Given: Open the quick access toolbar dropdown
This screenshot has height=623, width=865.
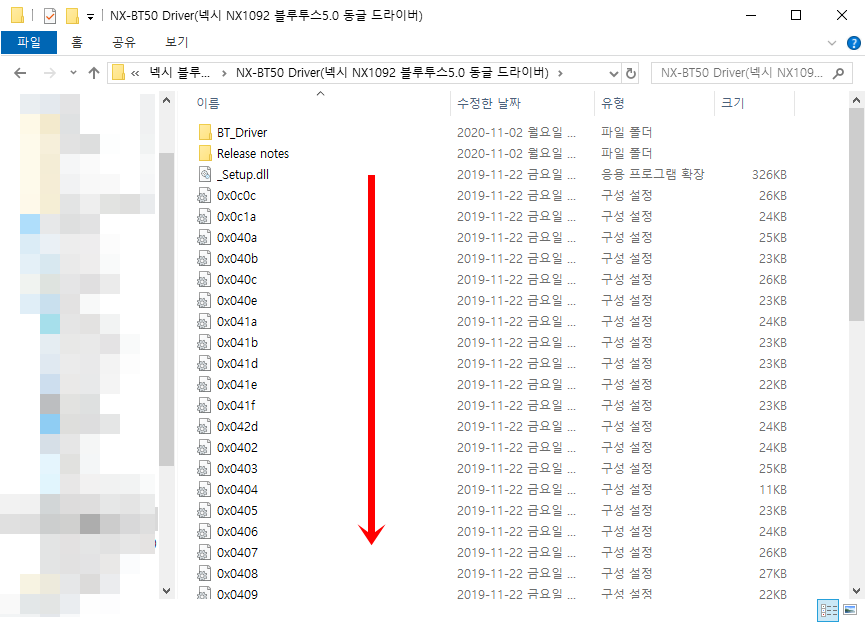Looking at the screenshot, I should coord(90,17).
